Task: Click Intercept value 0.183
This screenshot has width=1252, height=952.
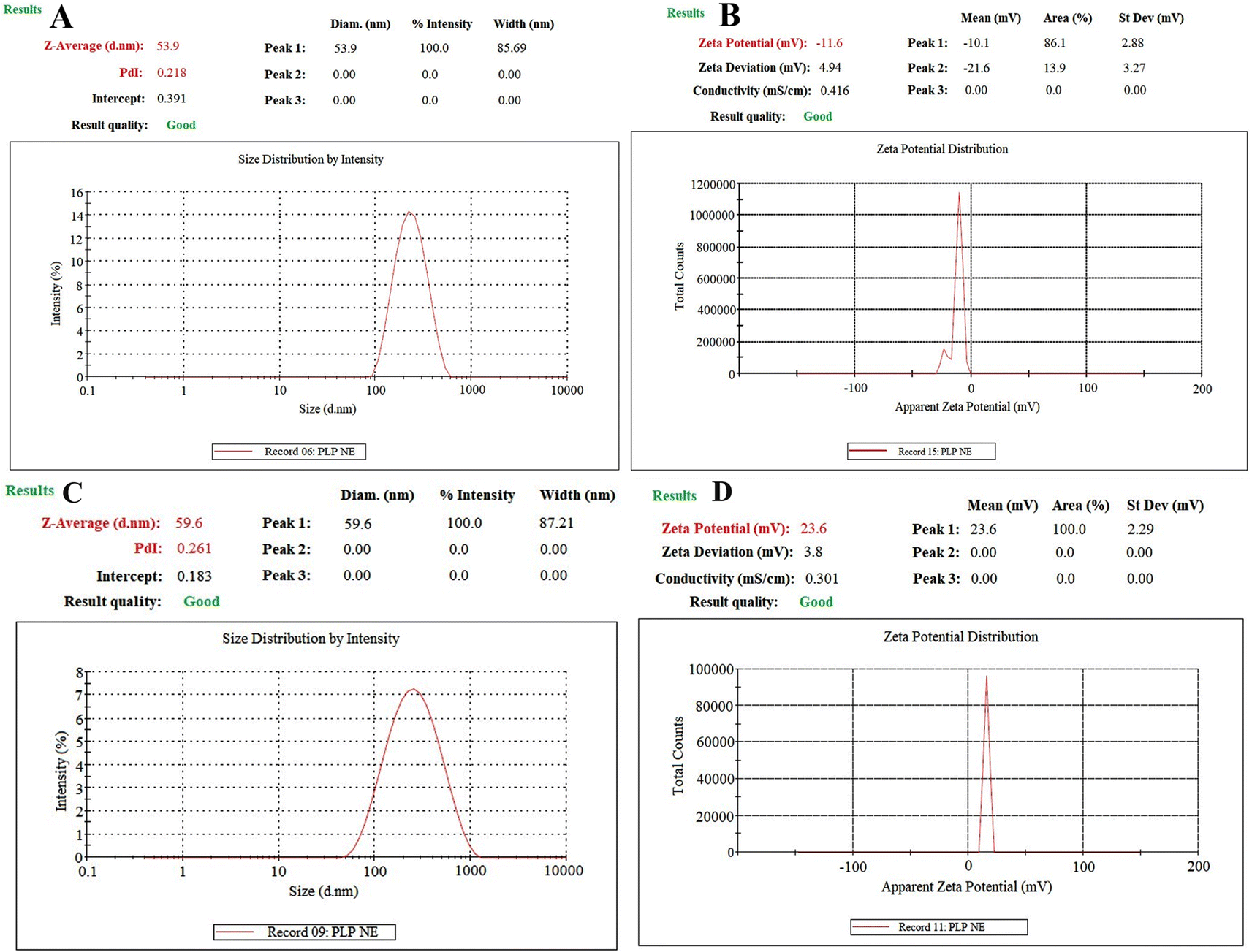Action: pyautogui.click(x=194, y=576)
